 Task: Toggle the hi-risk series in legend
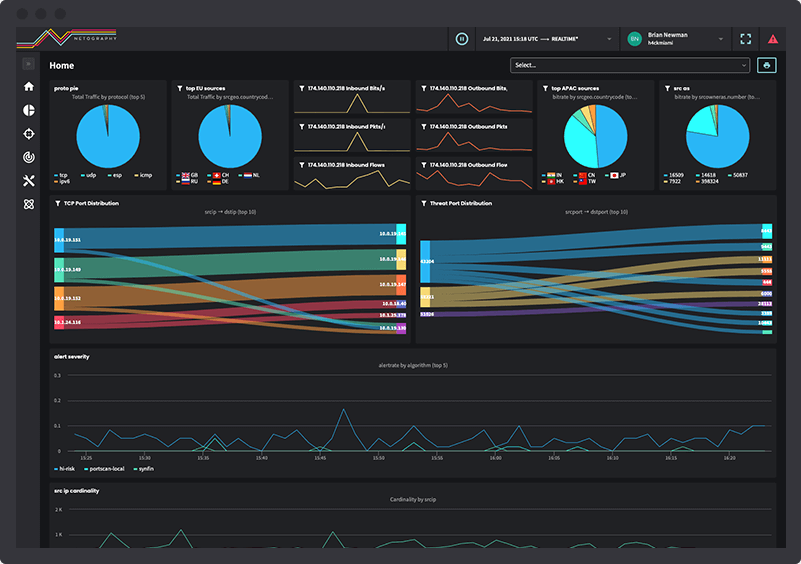(x=64, y=468)
